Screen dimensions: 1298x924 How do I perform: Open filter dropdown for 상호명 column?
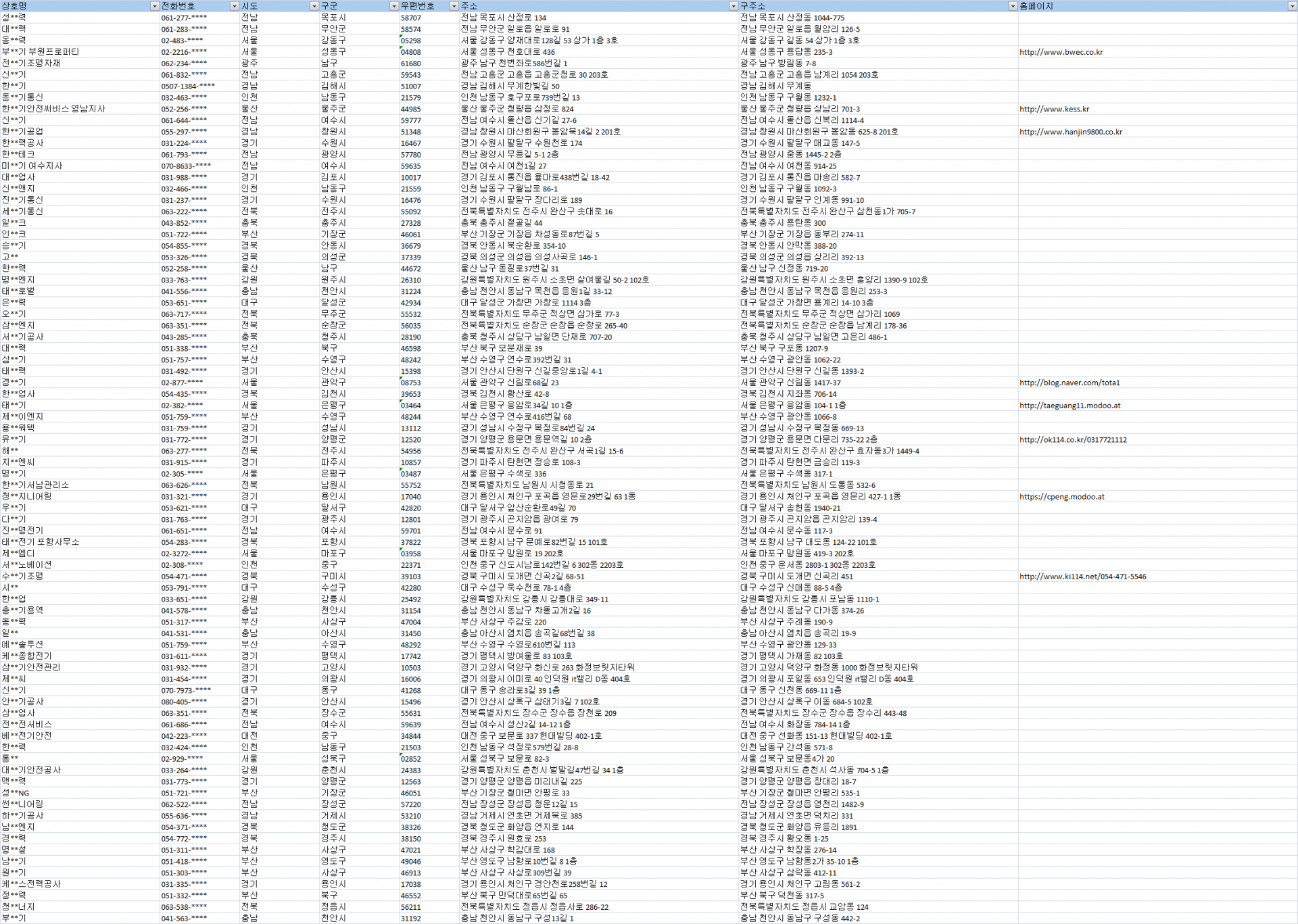154,6
